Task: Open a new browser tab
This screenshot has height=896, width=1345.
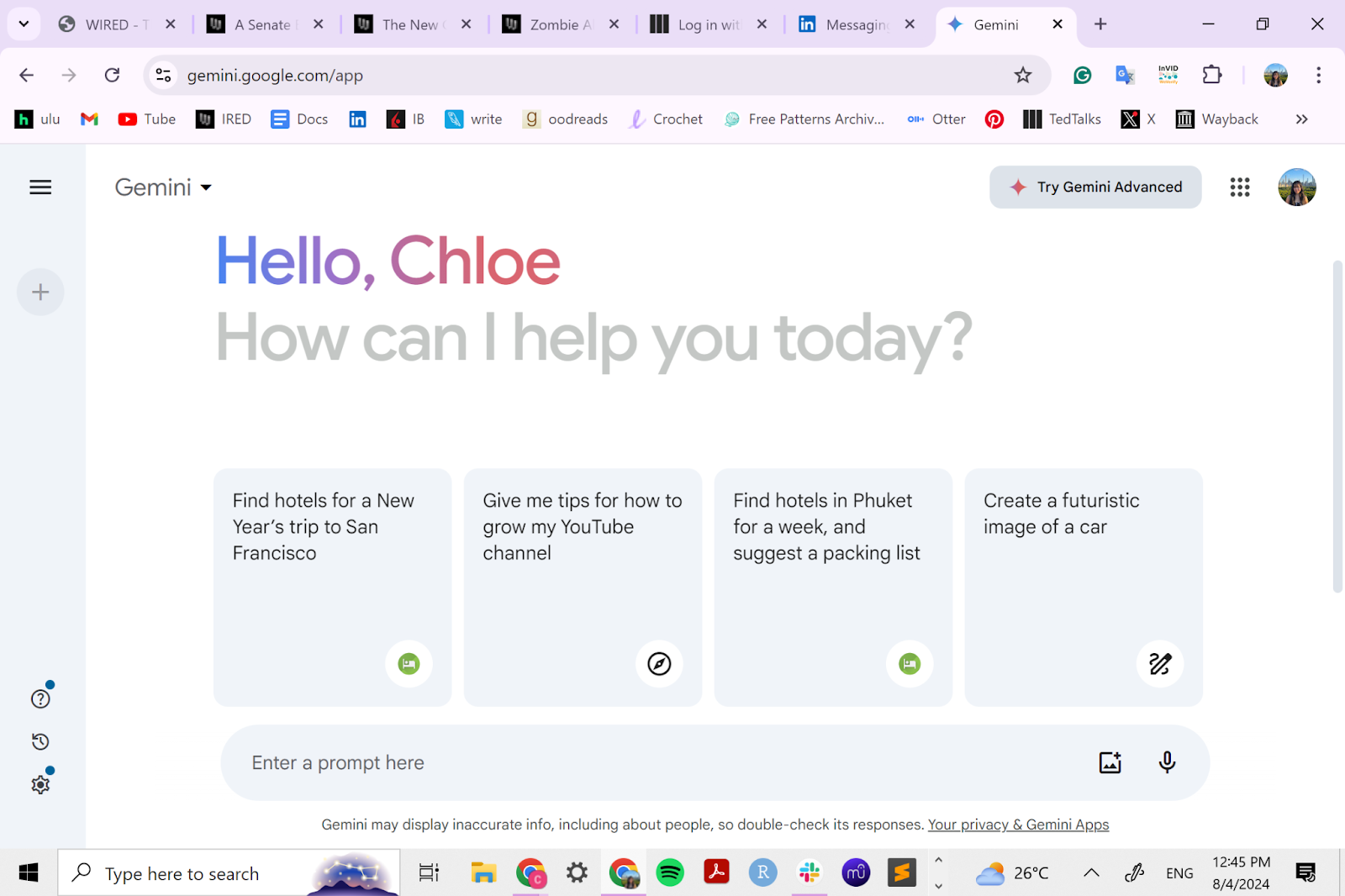Action: coord(1100,24)
